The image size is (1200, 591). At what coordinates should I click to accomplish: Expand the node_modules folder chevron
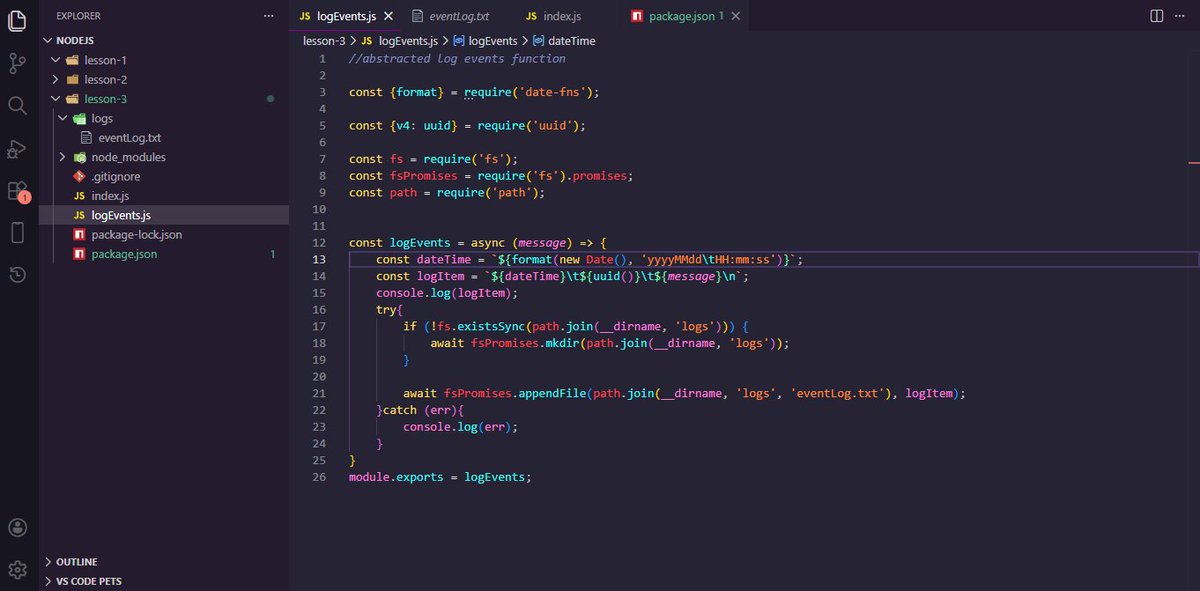pyautogui.click(x=62, y=157)
